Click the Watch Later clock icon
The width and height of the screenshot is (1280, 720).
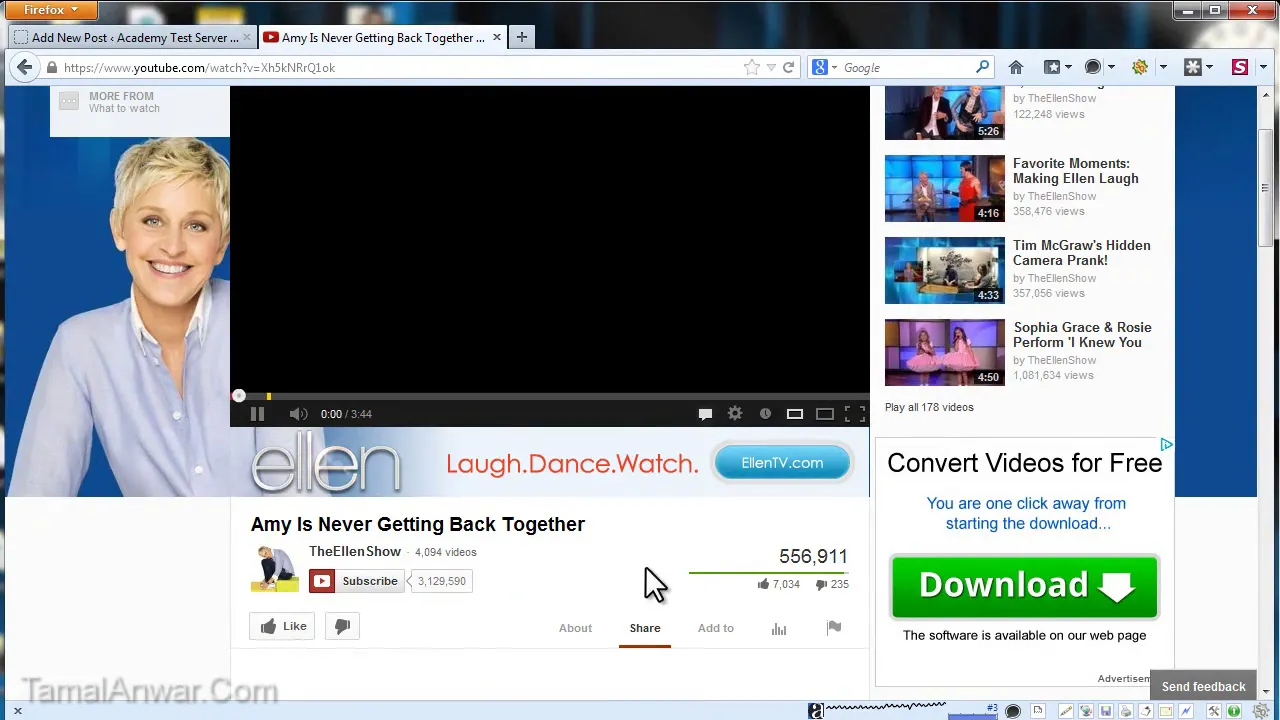[765, 414]
